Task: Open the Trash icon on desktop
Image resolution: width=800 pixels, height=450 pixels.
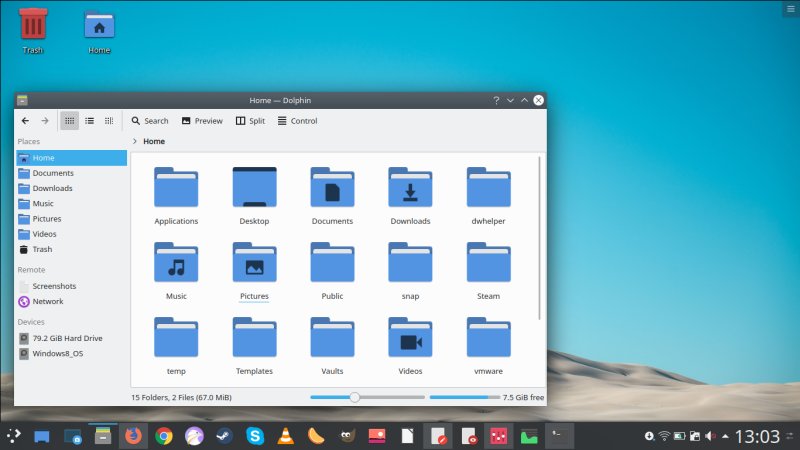Action: click(x=33, y=28)
